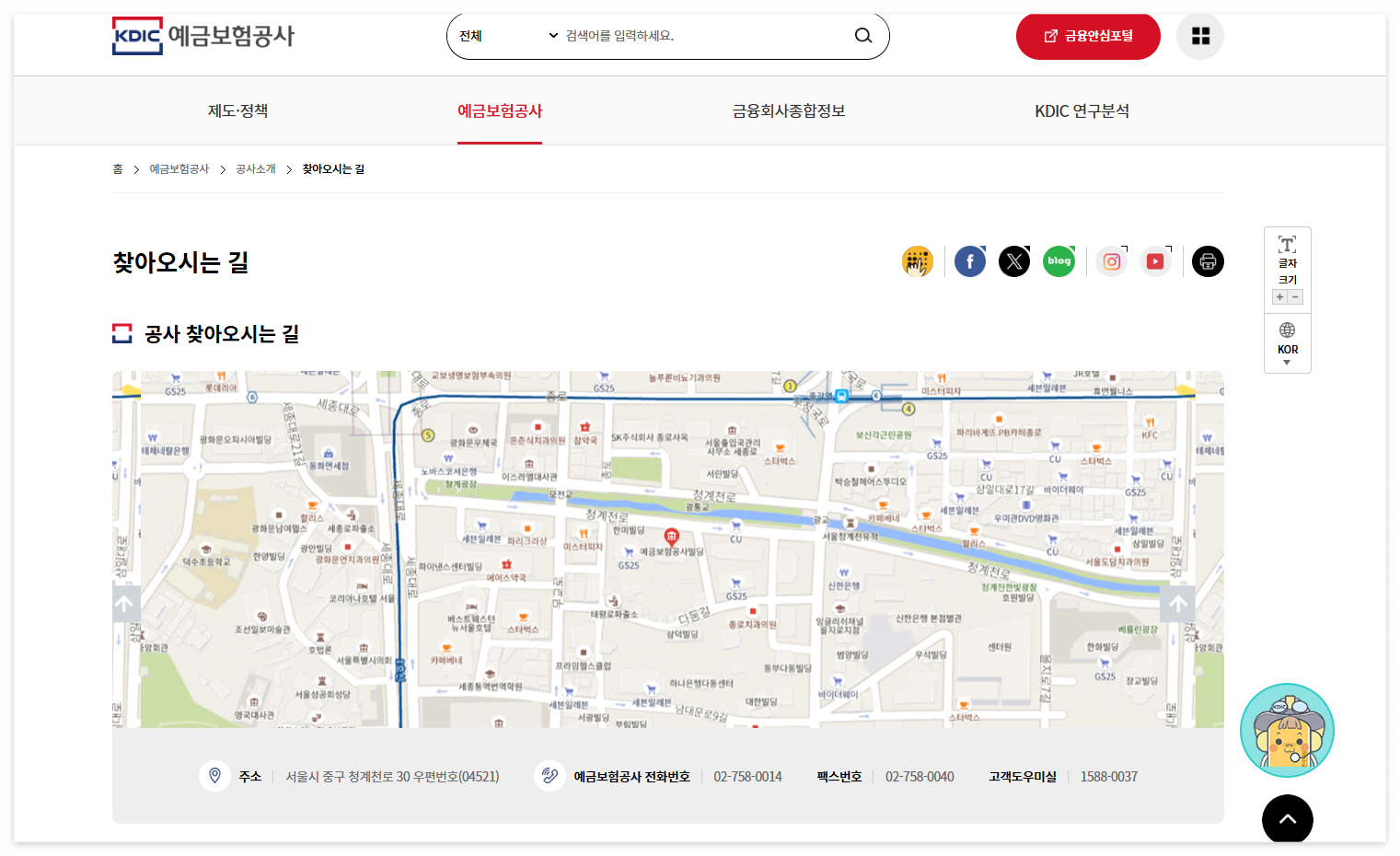Open the KDIC blog sharing icon
The height and width of the screenshot is (856, 1400).
[x=1059, y=260]
